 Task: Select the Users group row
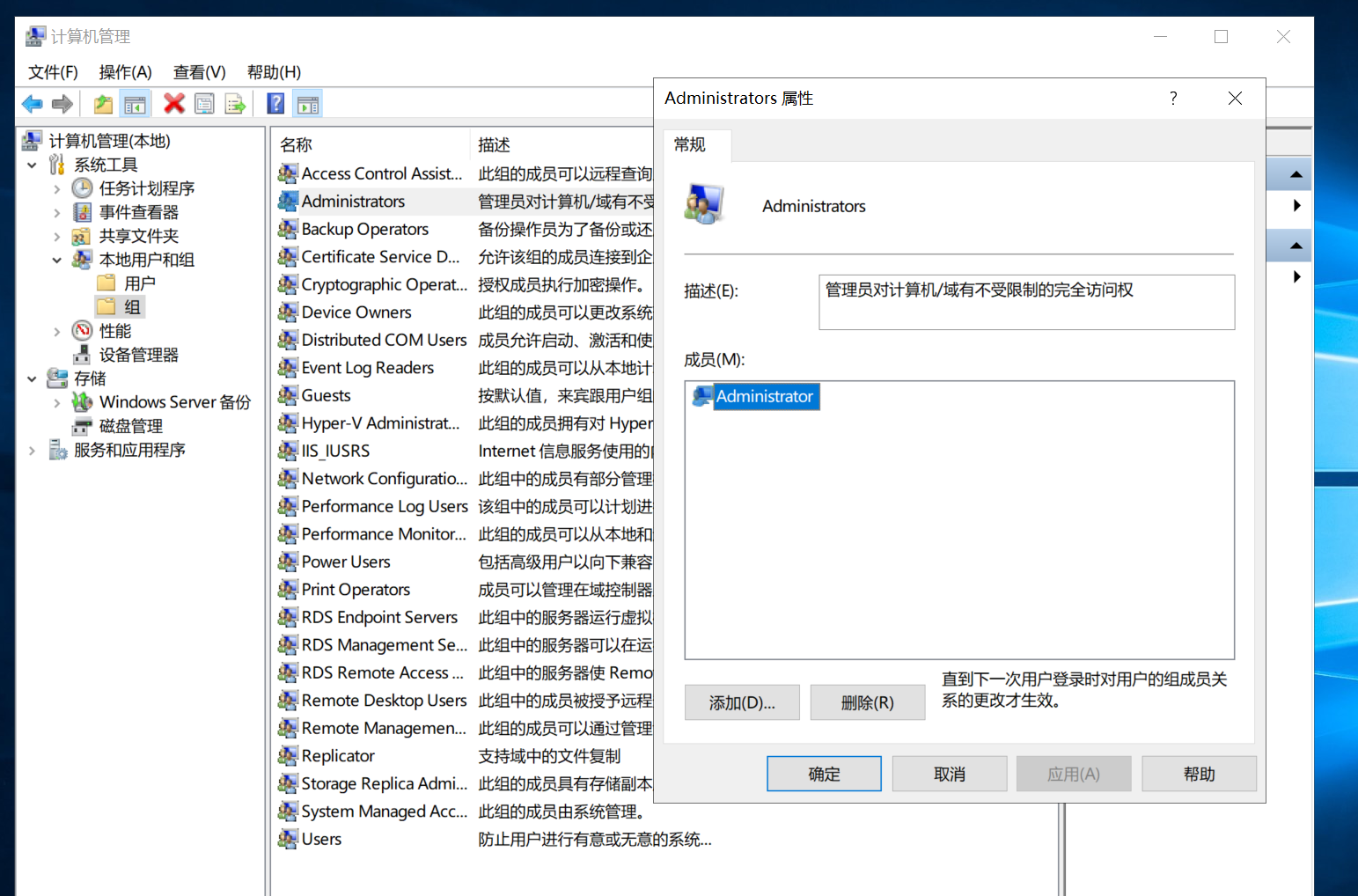click(321, 839)
